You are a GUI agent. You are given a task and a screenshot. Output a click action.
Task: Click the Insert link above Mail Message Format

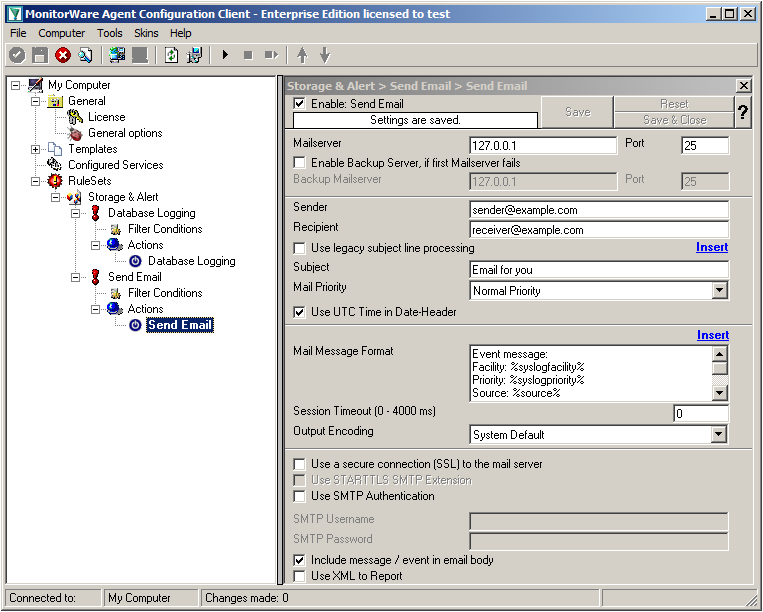tap(713, 335)
